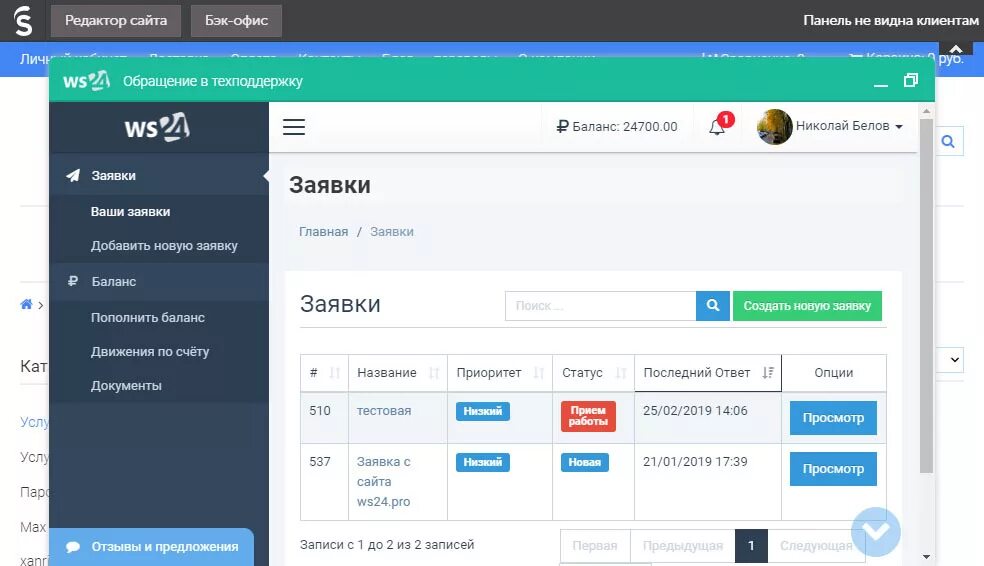Open the тестовая ticket link

click(384, 411)
